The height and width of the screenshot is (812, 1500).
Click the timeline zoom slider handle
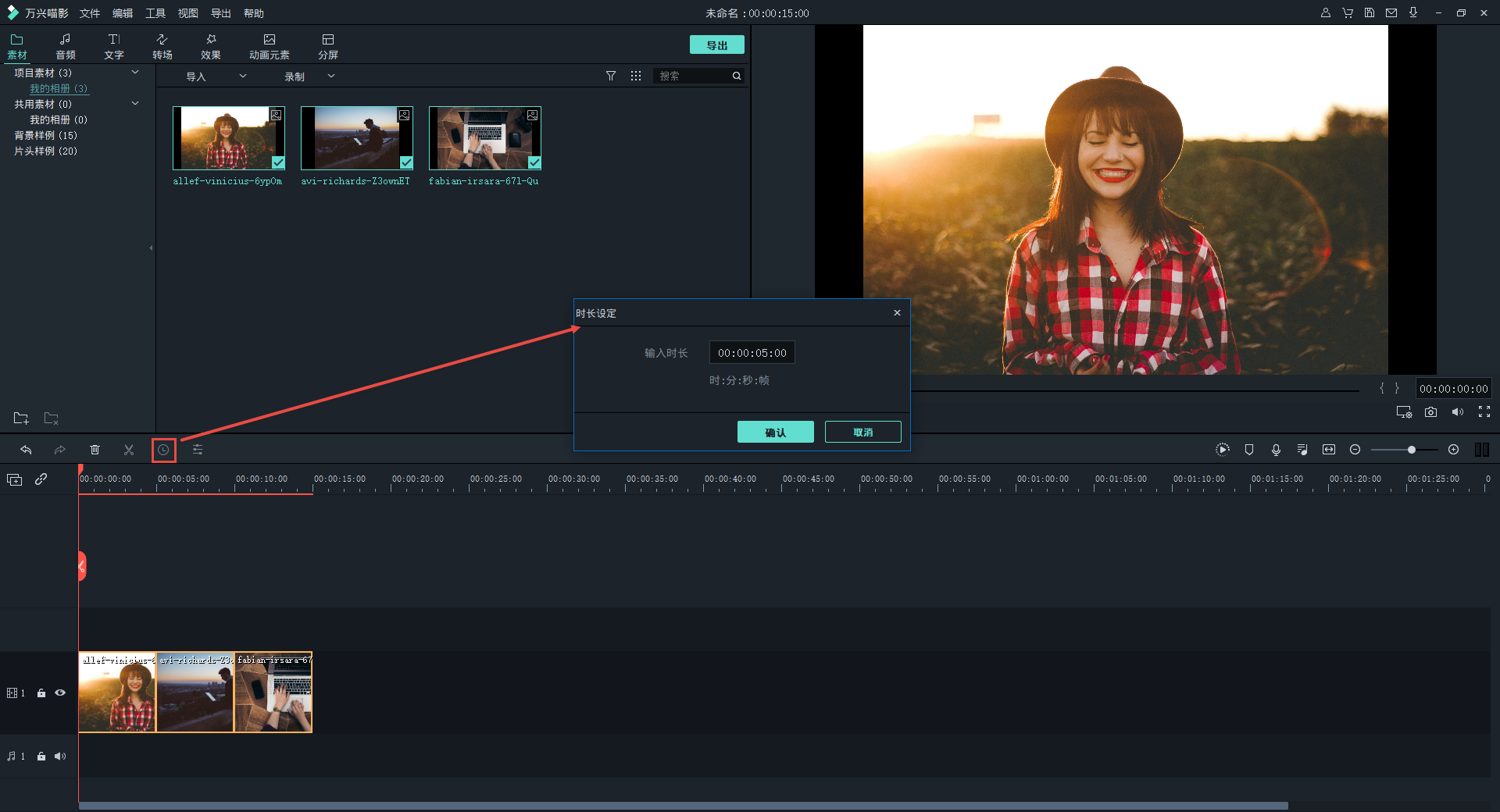coord(1411,450)
